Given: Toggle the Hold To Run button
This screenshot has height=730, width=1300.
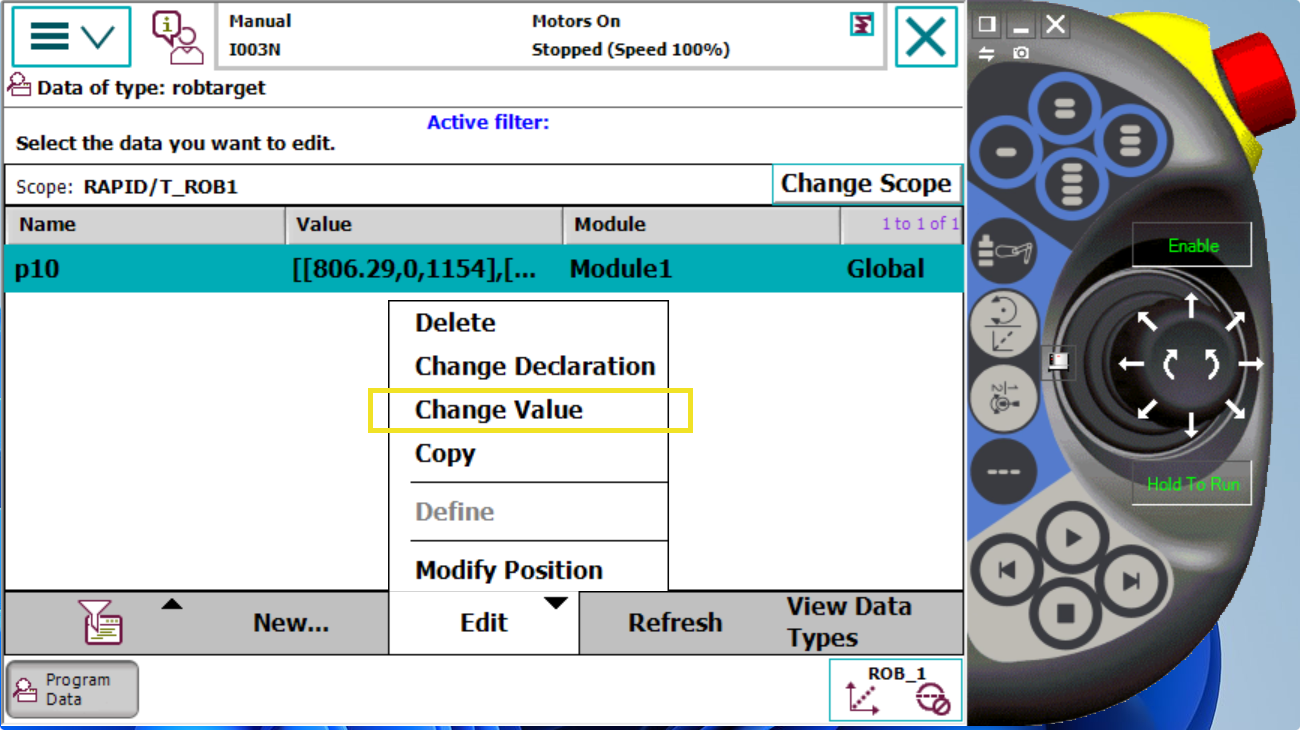Looking at the screenshot, I should point(1192,484).
